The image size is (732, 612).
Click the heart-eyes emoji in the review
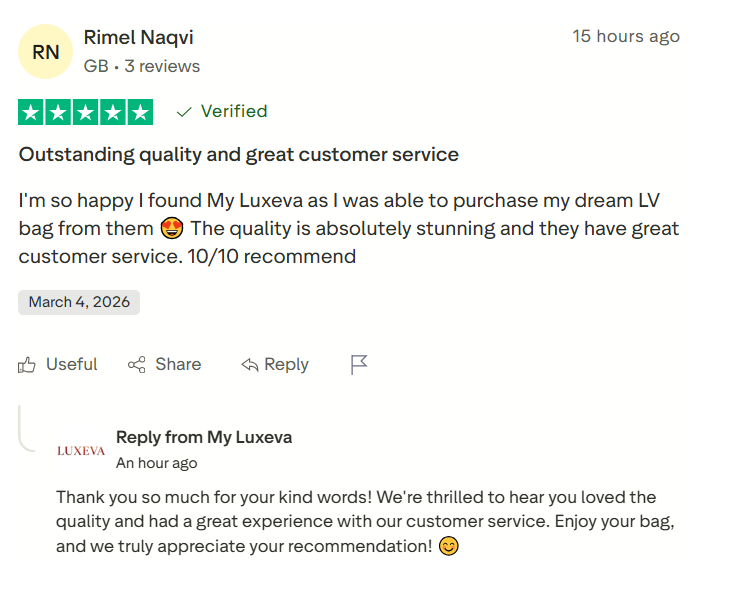(170, 229)
